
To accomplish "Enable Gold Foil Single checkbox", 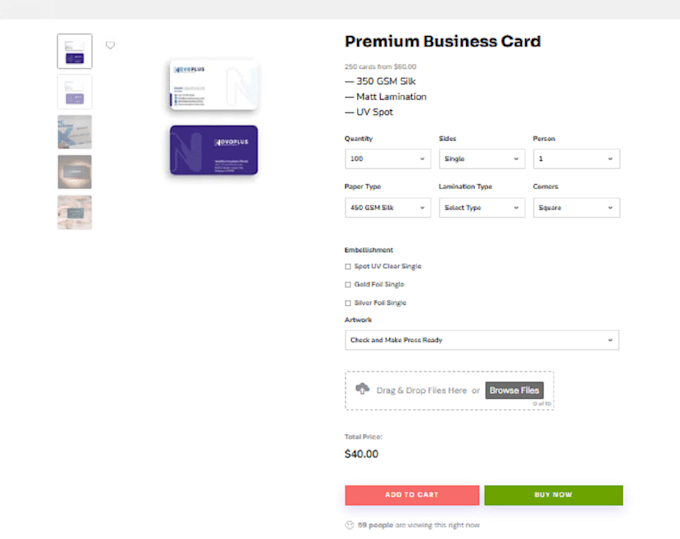I will tap(348, 285).
